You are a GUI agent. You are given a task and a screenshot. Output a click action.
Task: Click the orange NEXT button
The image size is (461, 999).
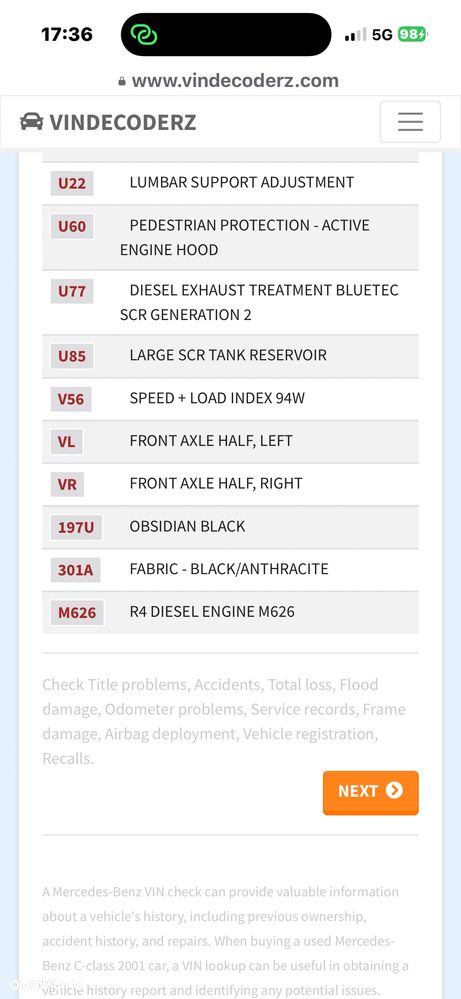[371, 793]
